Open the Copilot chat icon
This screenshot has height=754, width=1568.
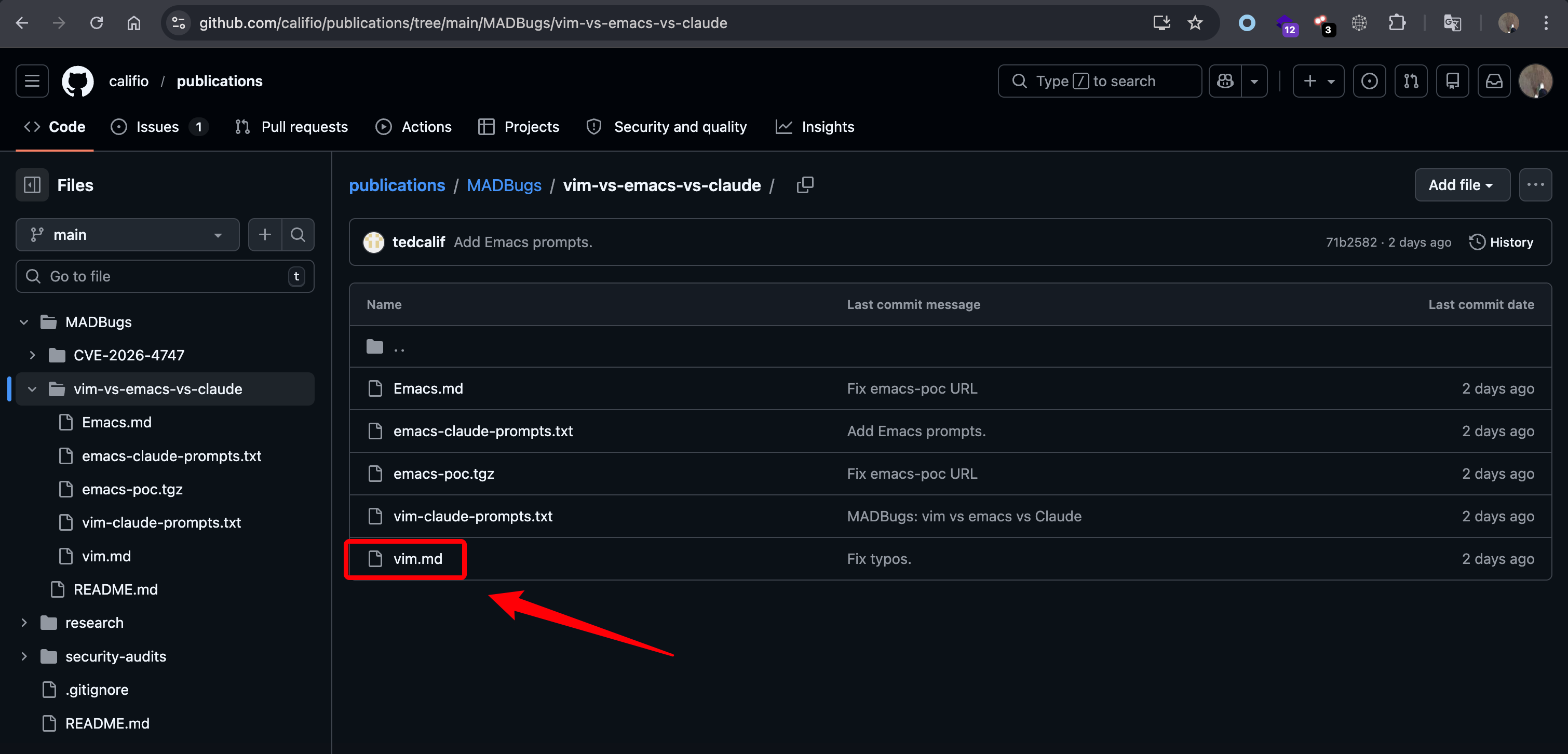click(1225, 81)
